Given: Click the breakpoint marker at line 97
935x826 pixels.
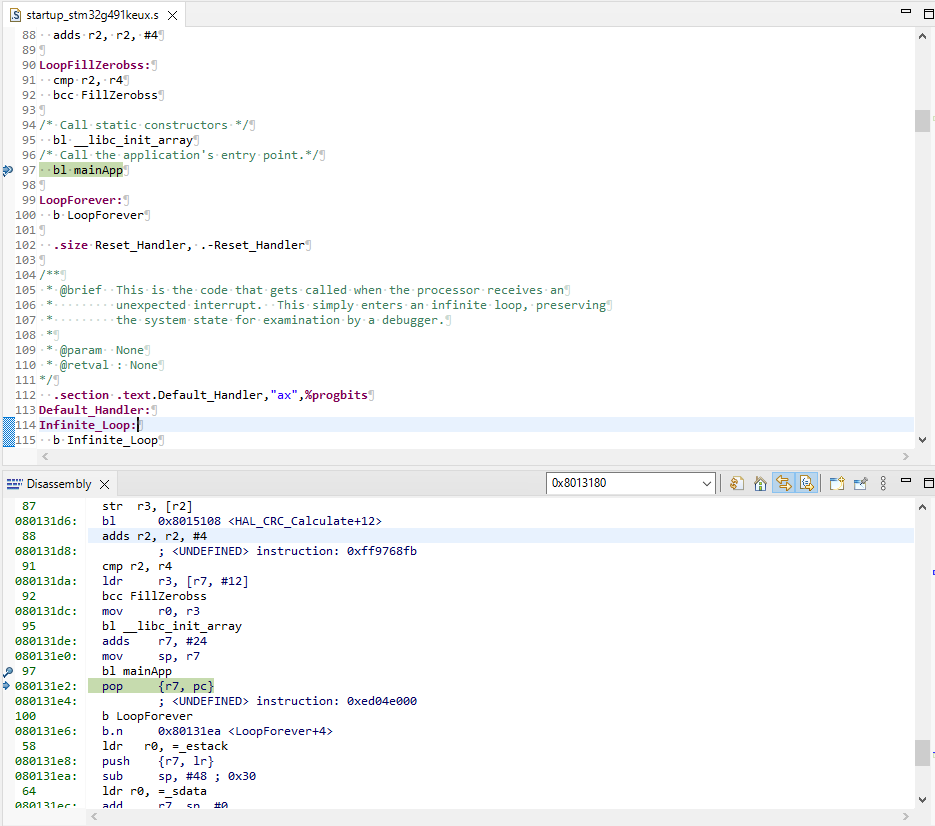Looking at the screenshot, I should click(8, 171).
